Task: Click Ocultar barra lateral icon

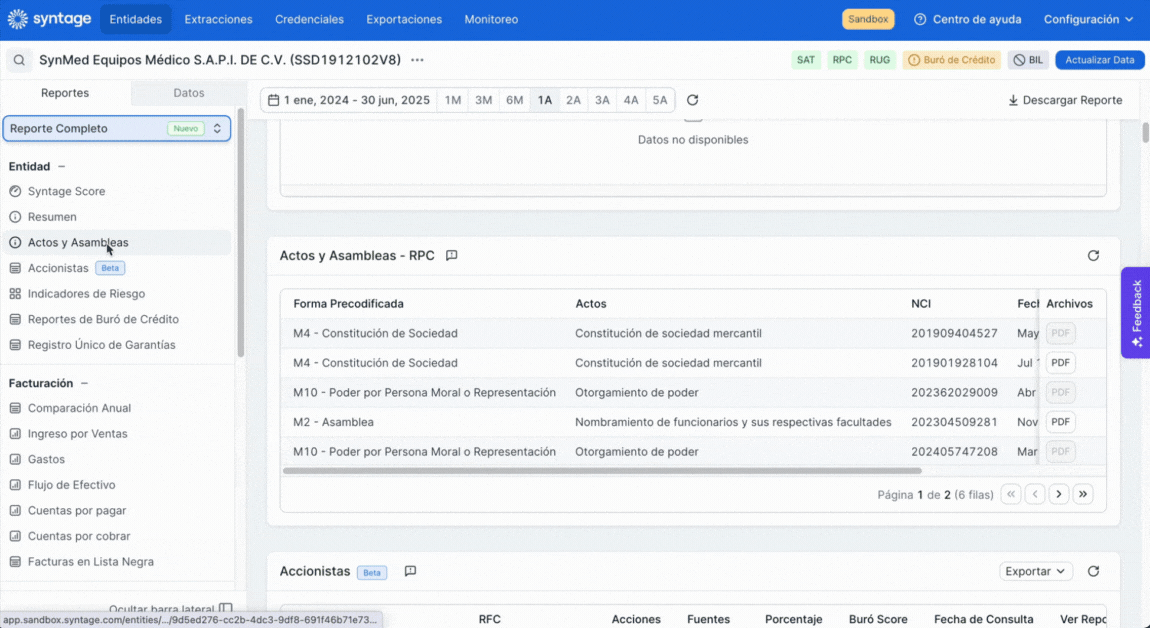Action: pyautogui.click(x=226, y=609)
